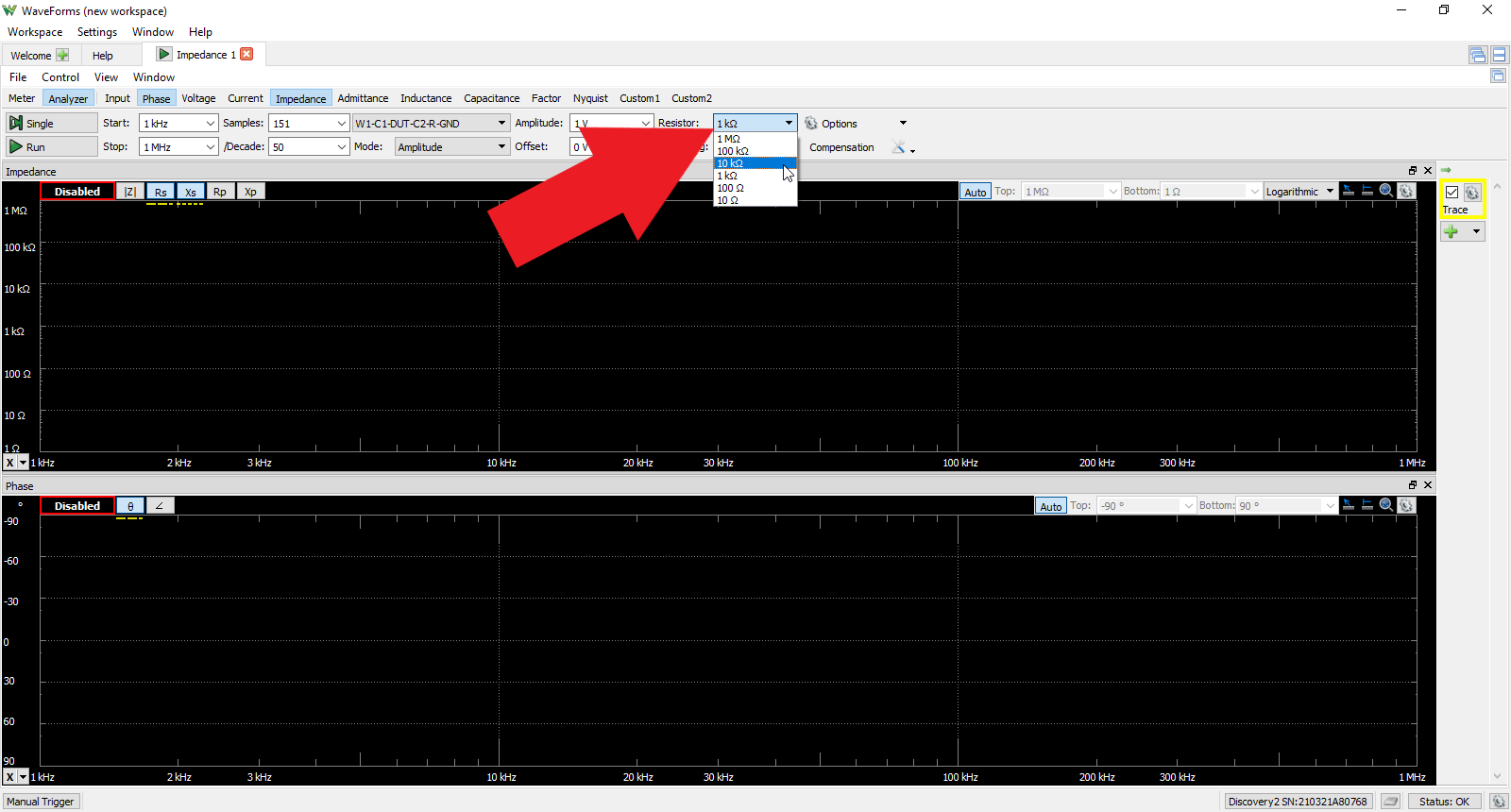This screenshot has width=1511, height=812.
Task: Toggle the |Z| impedance magnitude trace
Action: click(130, 192)
